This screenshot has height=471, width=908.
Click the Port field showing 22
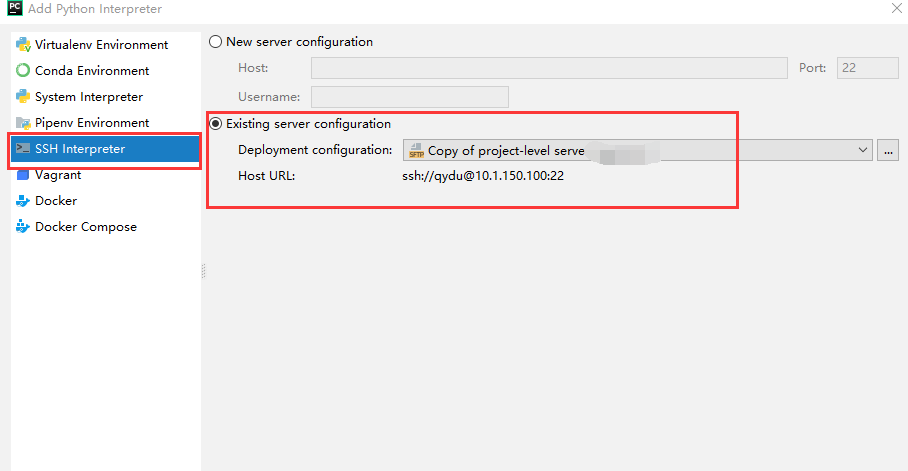point(867,68)
